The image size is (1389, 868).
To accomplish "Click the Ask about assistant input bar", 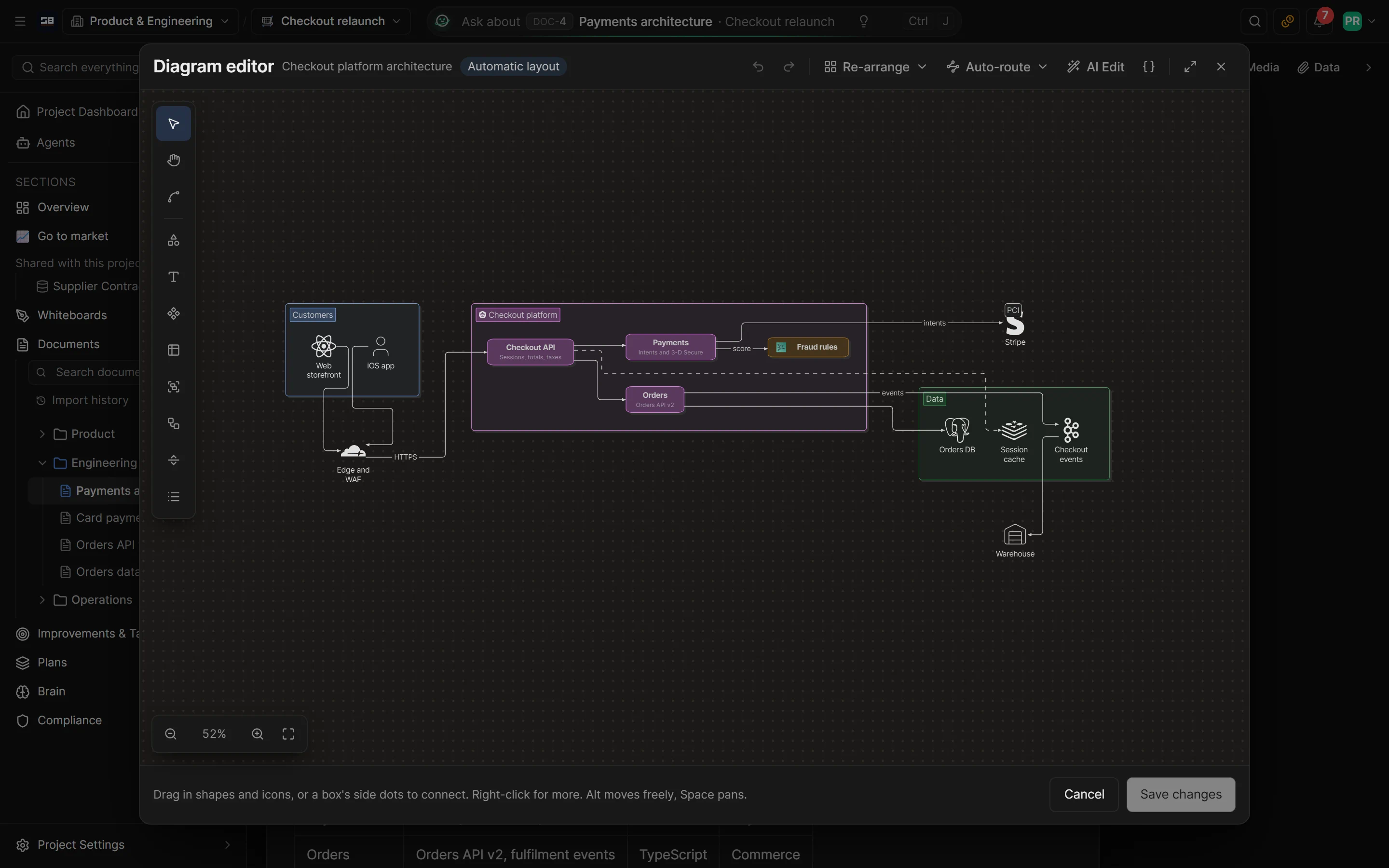I will click(694, 21).
